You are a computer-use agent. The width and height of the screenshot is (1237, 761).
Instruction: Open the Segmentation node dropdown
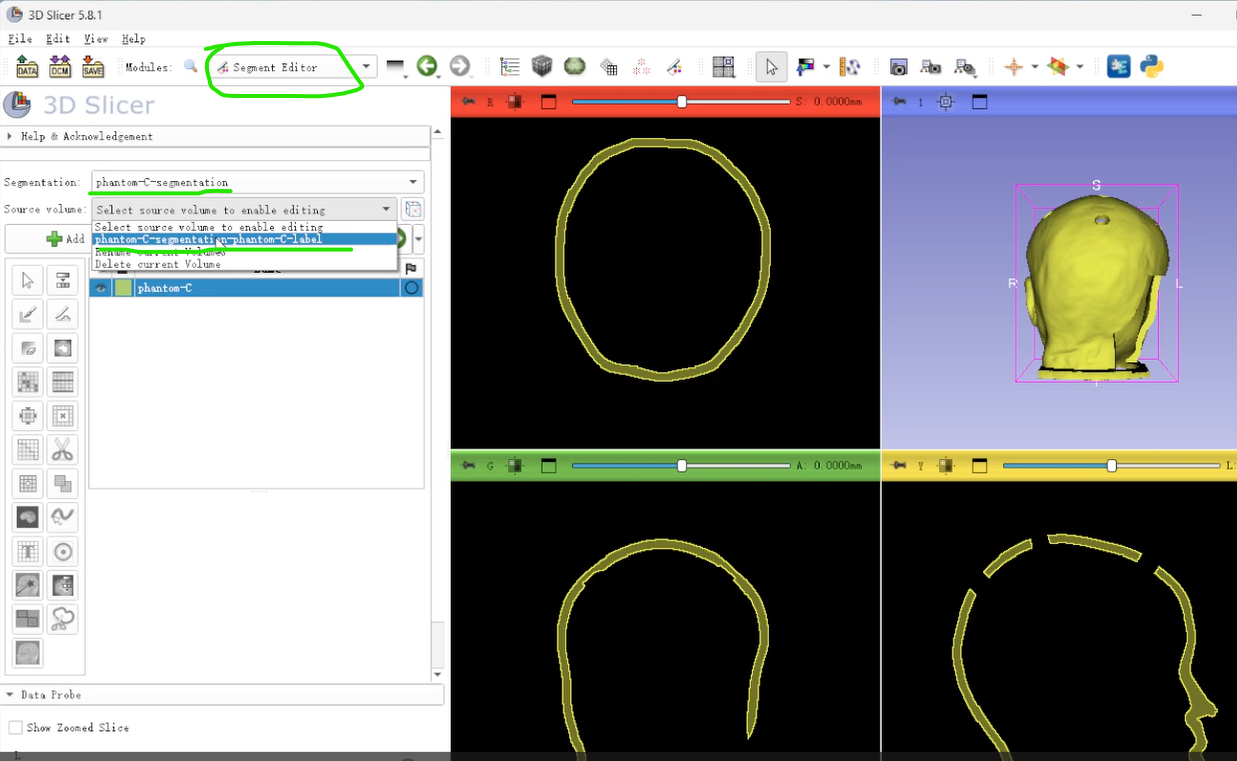258,182
